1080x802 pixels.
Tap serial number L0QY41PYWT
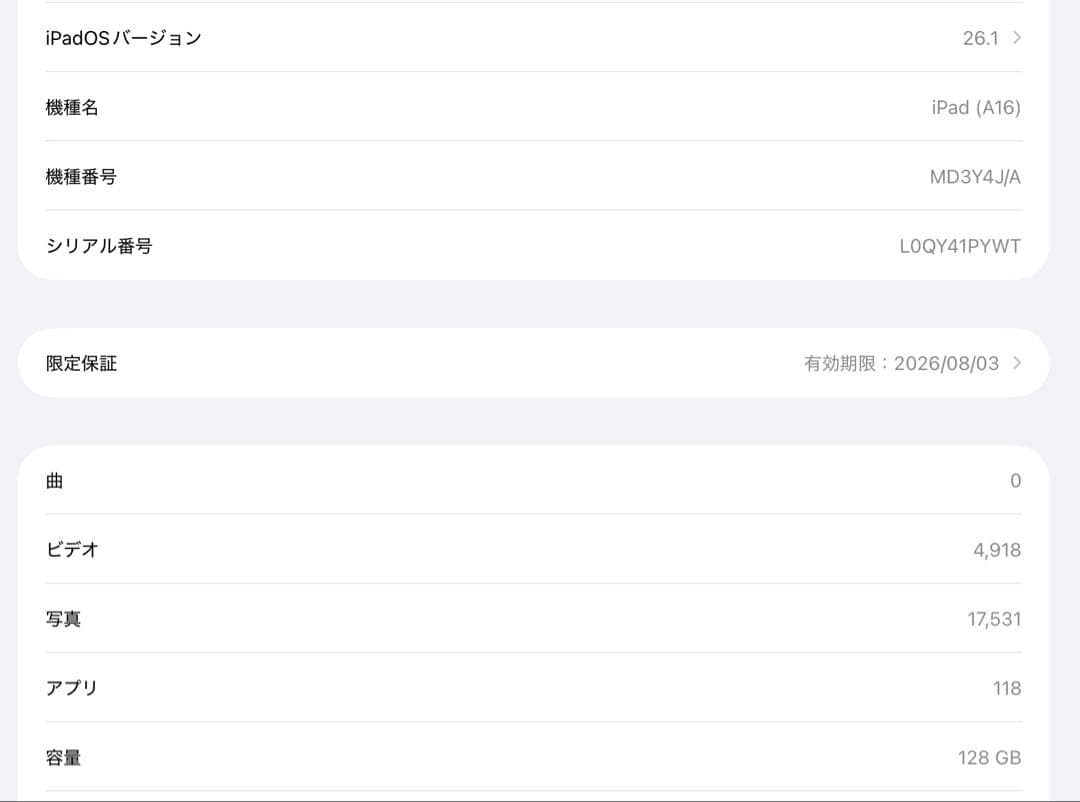coord(960,246)
